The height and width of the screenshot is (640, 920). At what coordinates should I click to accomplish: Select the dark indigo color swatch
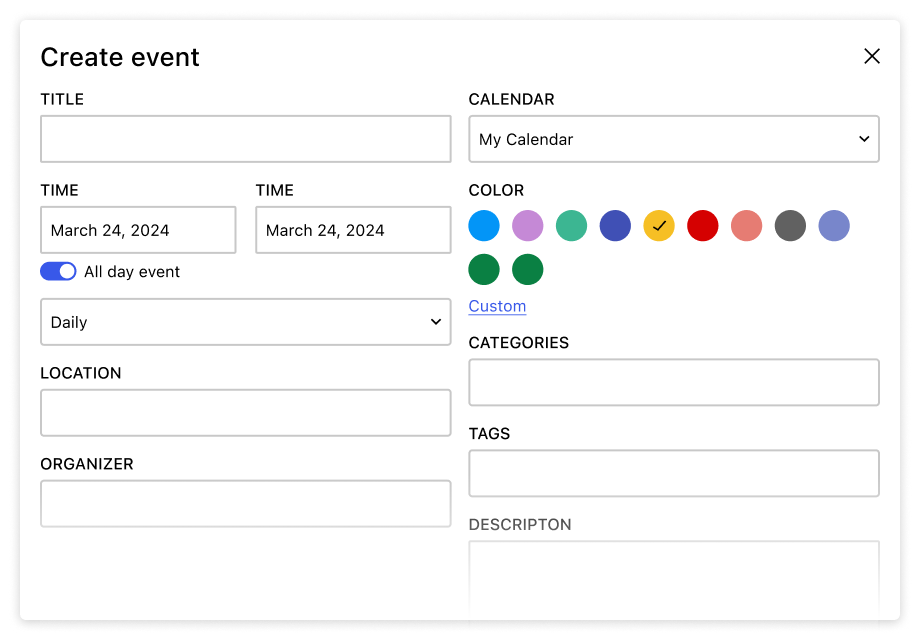[x=615, y=226]
